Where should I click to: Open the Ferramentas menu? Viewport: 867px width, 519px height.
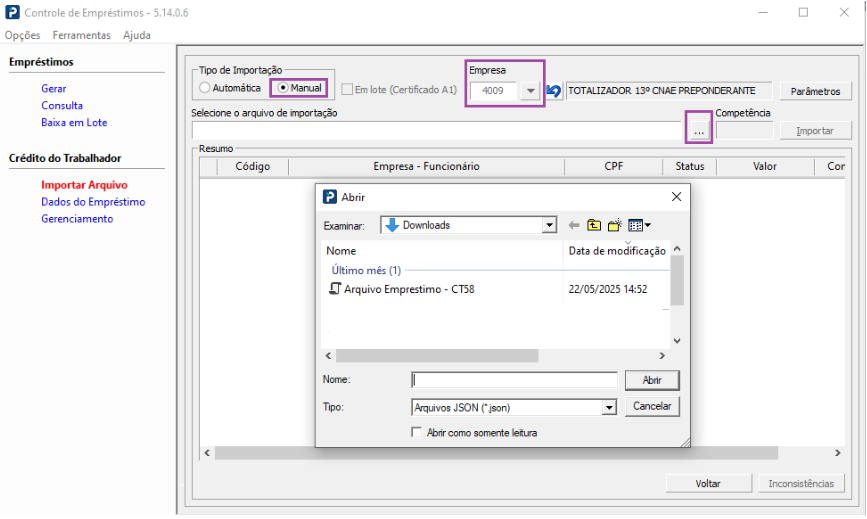pos(82,35)
